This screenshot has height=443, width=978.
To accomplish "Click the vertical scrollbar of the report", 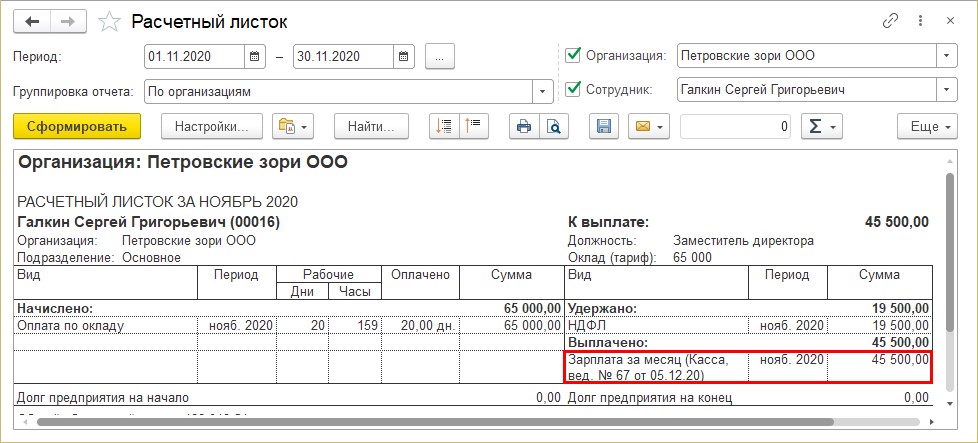I will (950, 253).
